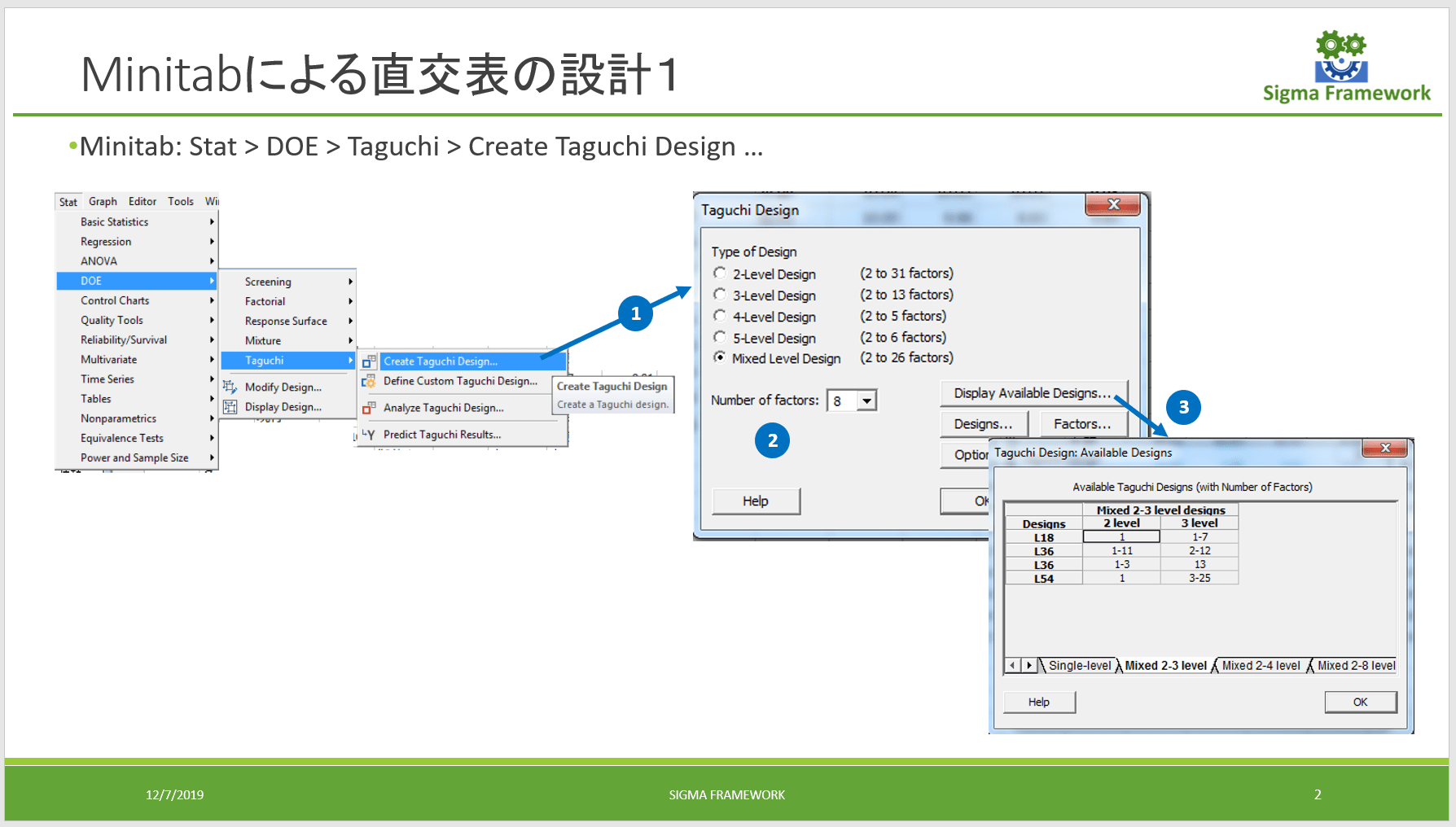Click the Display Design icon
1456x827 pixels.
[x=230, y=406]
